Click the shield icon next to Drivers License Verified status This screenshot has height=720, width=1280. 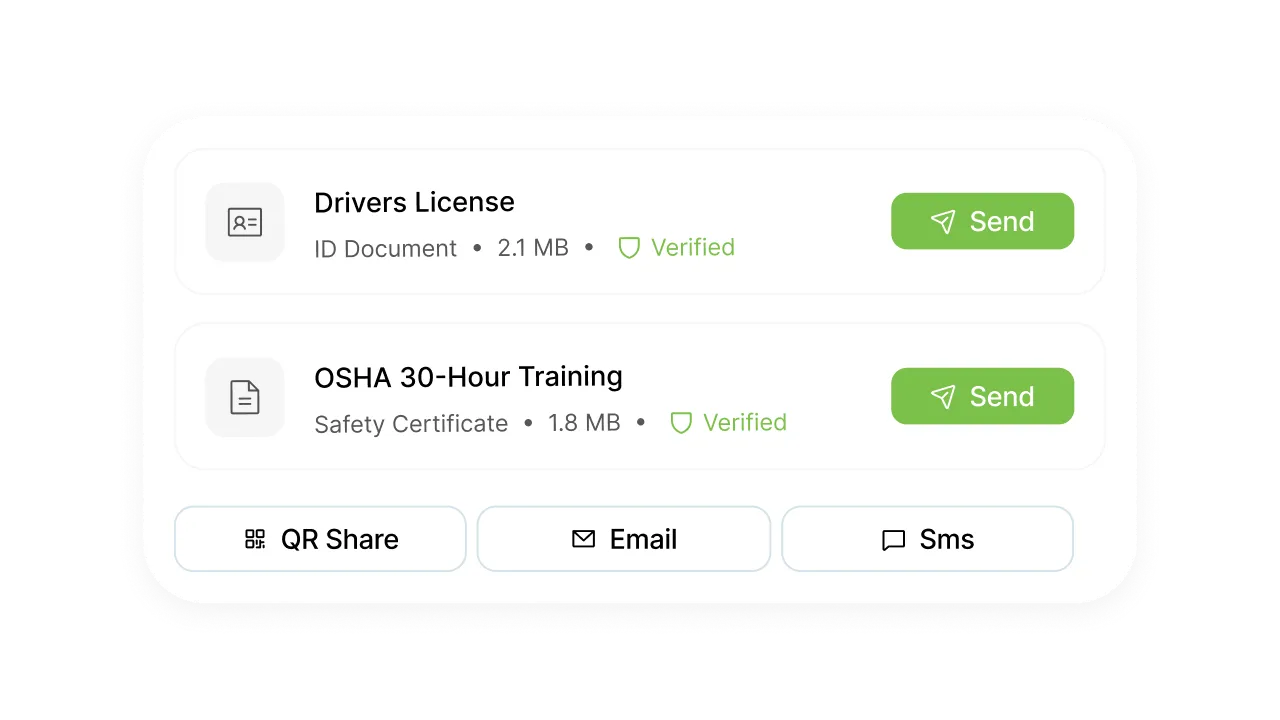pyautogui.click(x=629, y=247)
